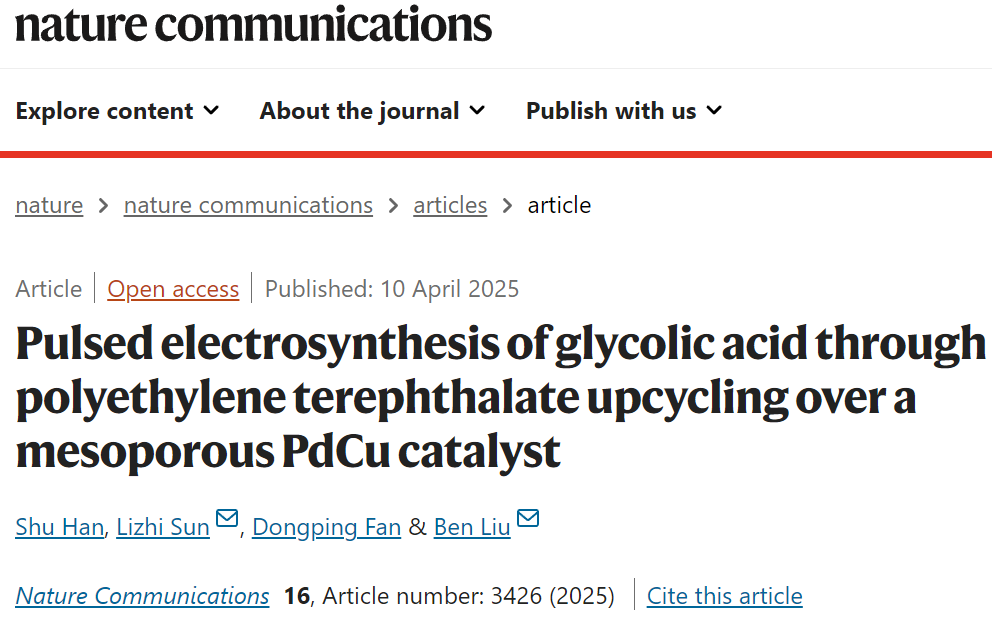Navigate to the articles breadcrumb
The height and width of the screenshot is (621, 992).
coord(450,205)
